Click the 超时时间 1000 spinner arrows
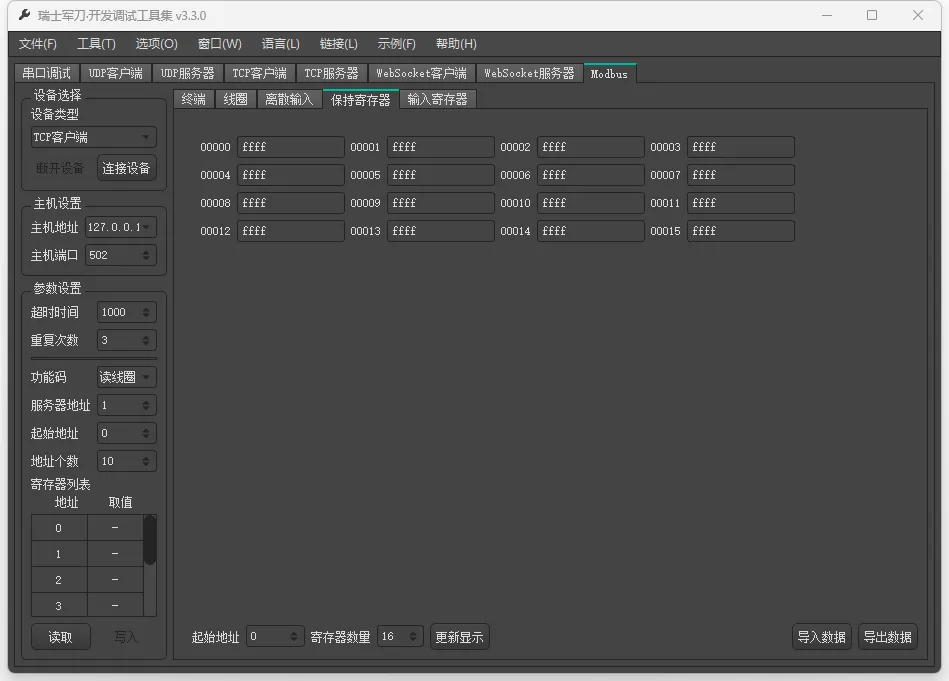This screenshot has height=681, width=949. pyautogui.click(x=146, y=312)
